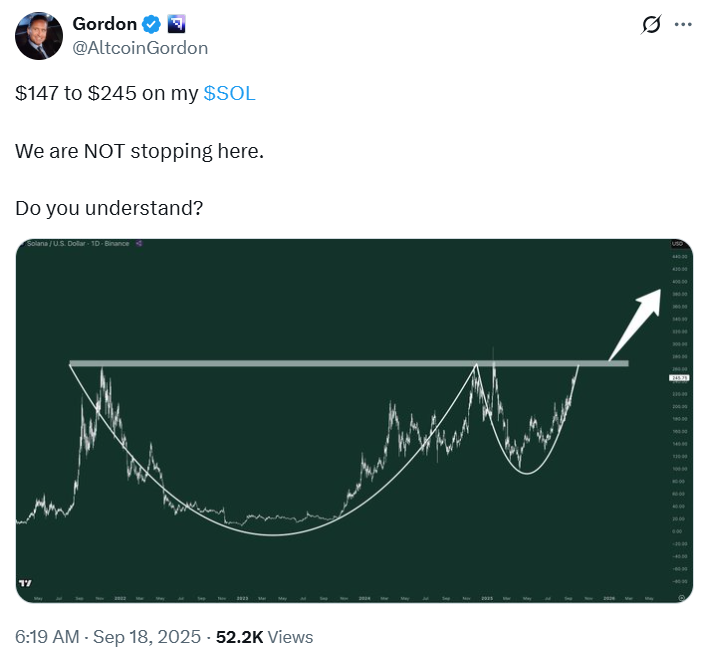Click the 245.75 current price label
Image resolution: width=709 pixels, height=654 pixels.
click(679, 378)
